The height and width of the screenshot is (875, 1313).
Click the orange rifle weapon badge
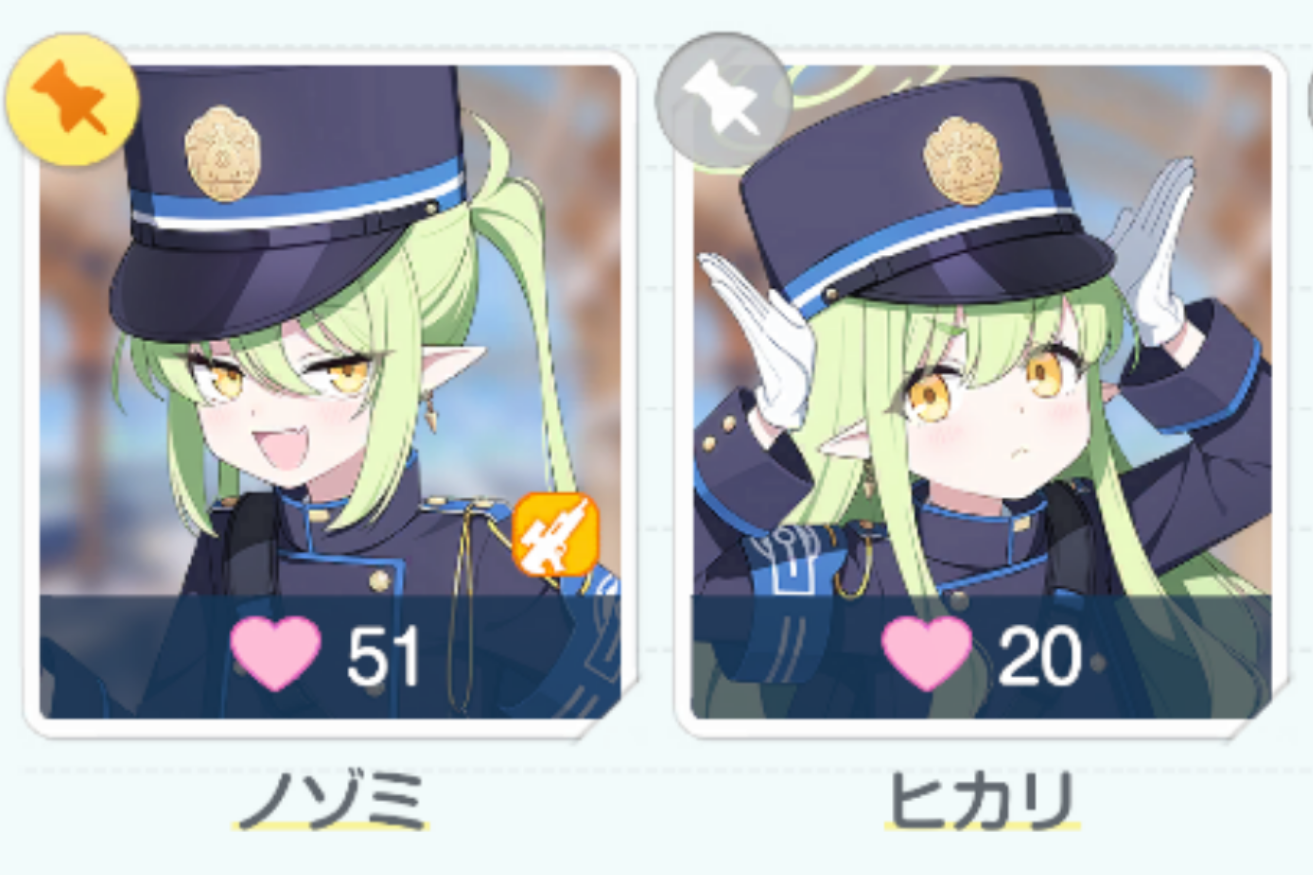[555, 535]
